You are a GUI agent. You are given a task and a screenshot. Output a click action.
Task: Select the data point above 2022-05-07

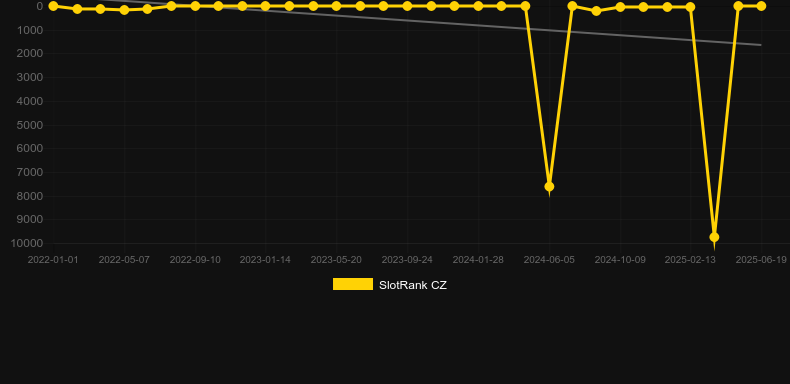coord(124,10)
